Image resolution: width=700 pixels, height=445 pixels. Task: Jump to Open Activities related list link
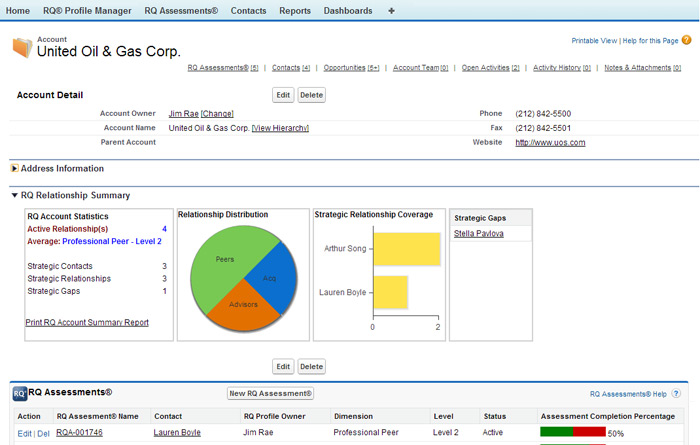tap(490, 67)
